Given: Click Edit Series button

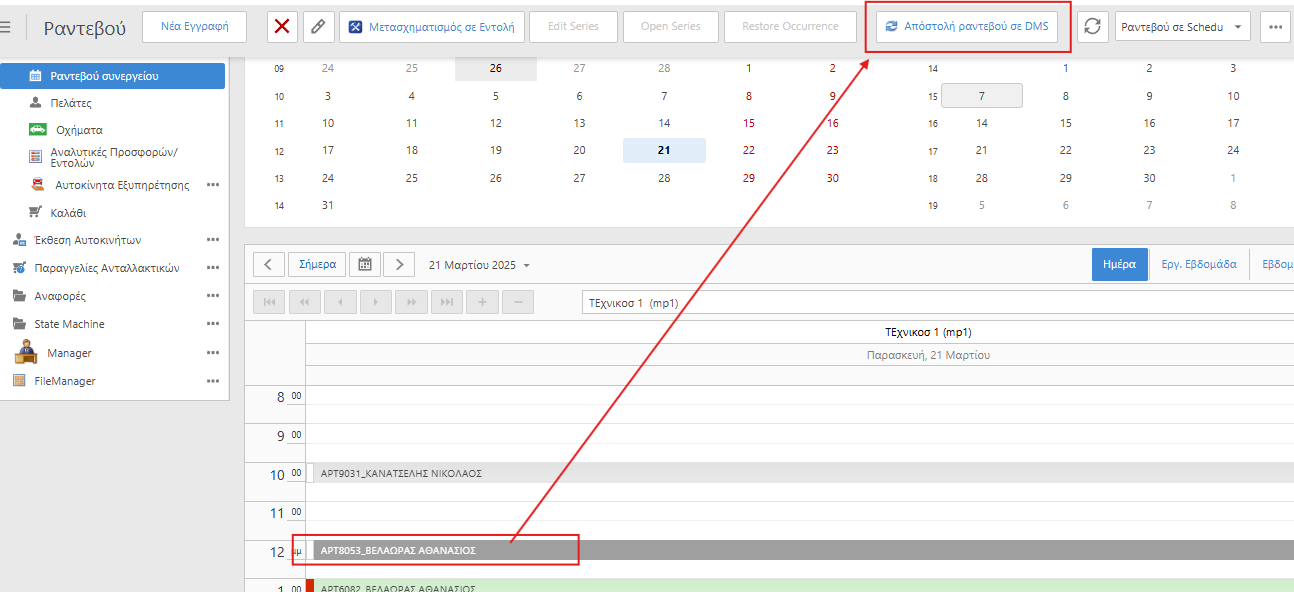Looking at the screenshot, I should click(x=575, y=27).
